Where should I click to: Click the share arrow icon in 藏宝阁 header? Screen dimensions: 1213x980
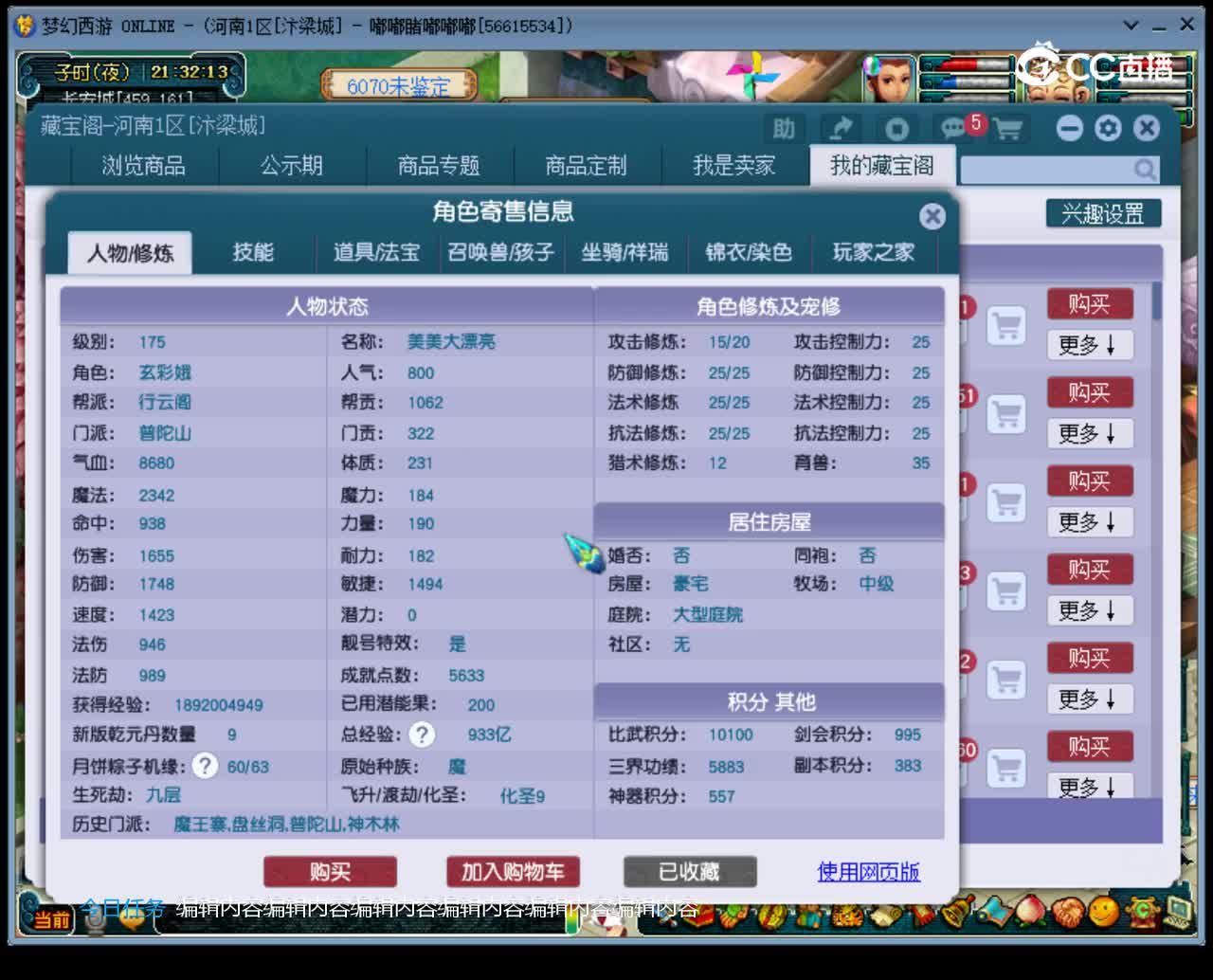click(841, 128)
